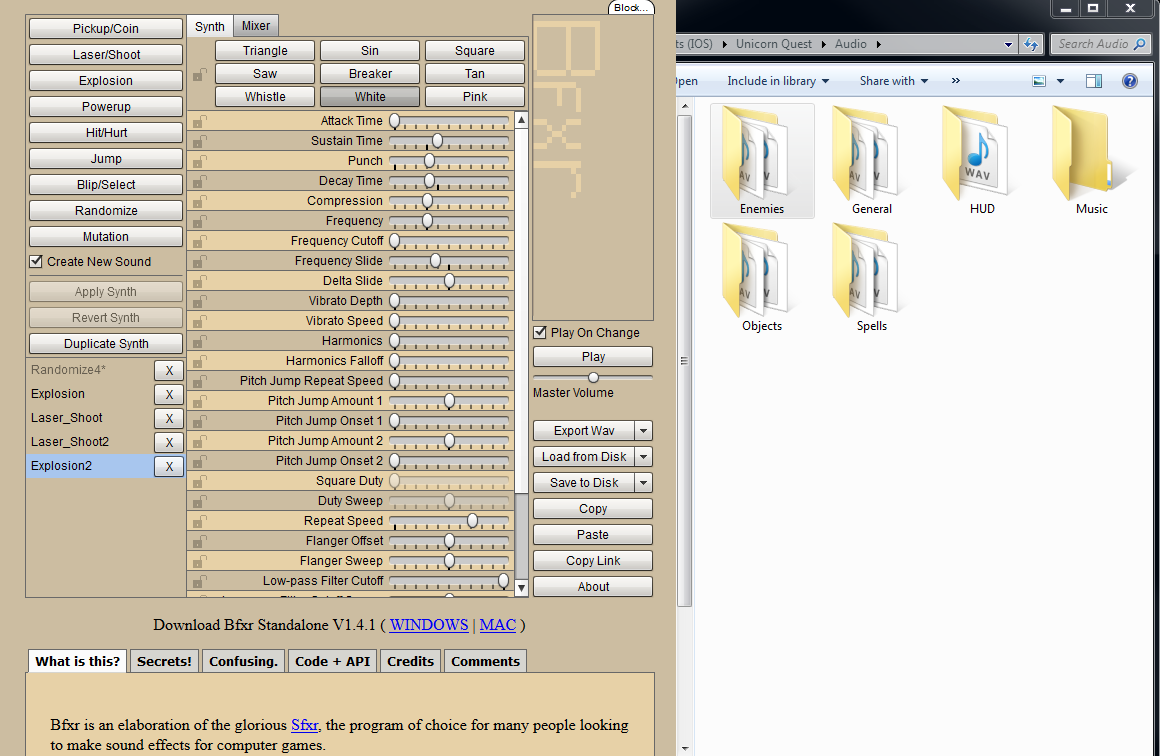Toggle the Explorer preview pane icon
This screenshot has width=1160, height=756.
pyautogui.click(x=1094, y=81)
